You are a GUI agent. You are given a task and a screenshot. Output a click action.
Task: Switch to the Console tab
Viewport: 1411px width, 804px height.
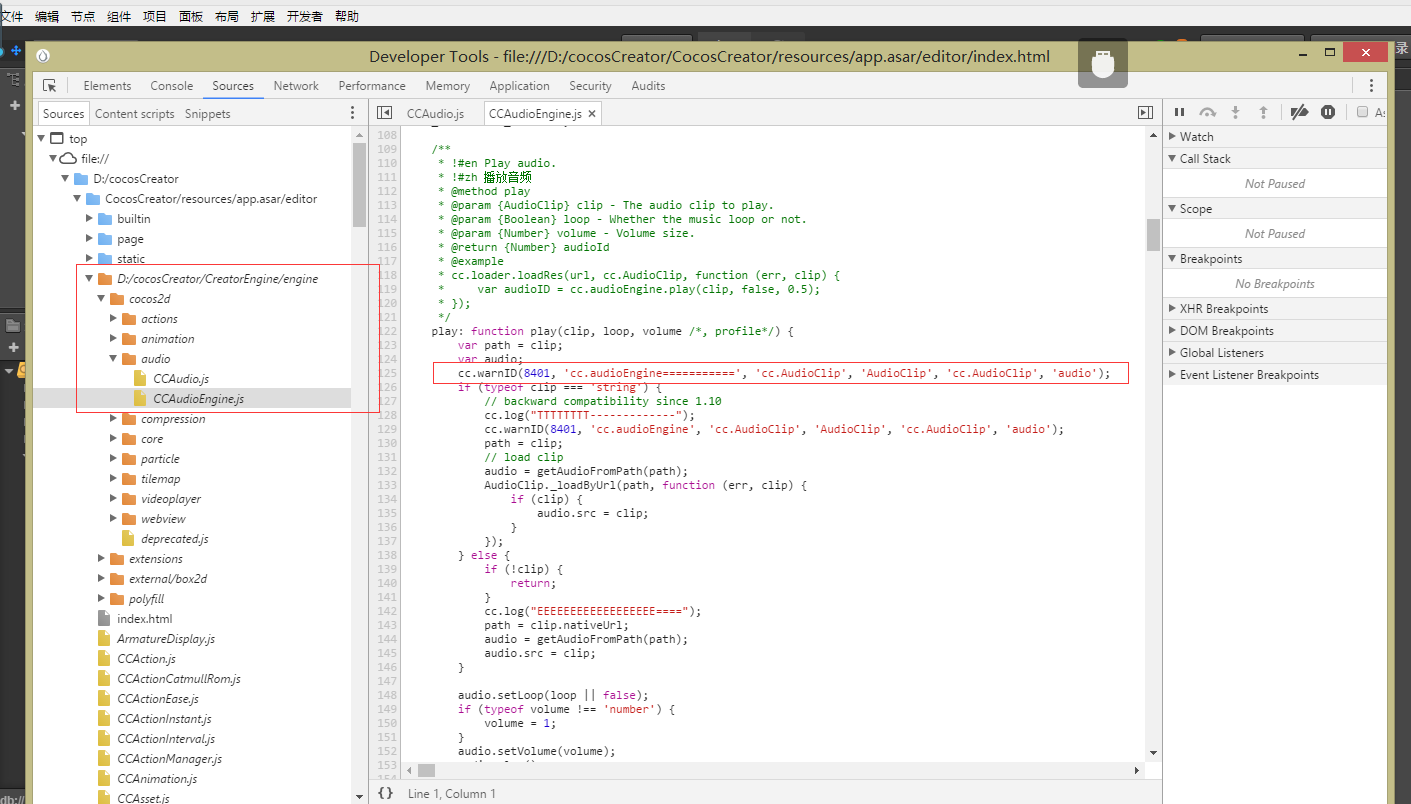172,86
